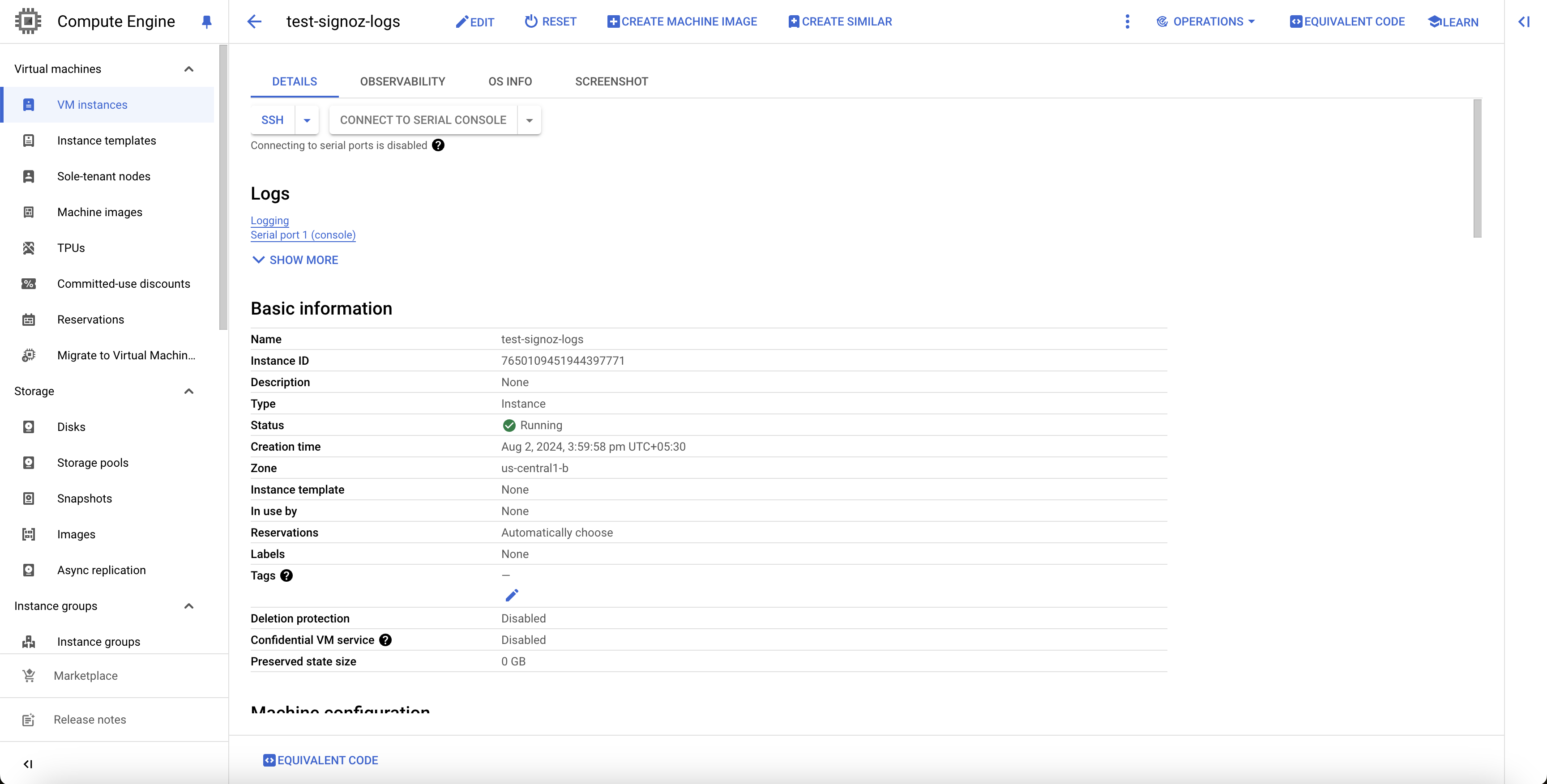Collapse the Storage section
This screenshot has height=784, width=1547.
188,392
